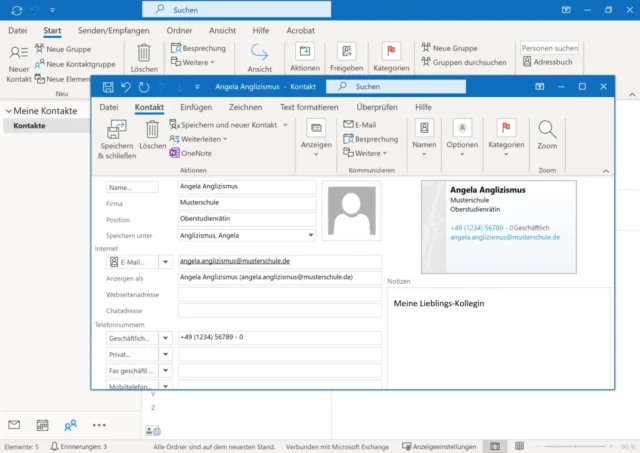Toggle the reading view button in status bar
The height and width of the screenshot is (453, 640).
(518, 446)
